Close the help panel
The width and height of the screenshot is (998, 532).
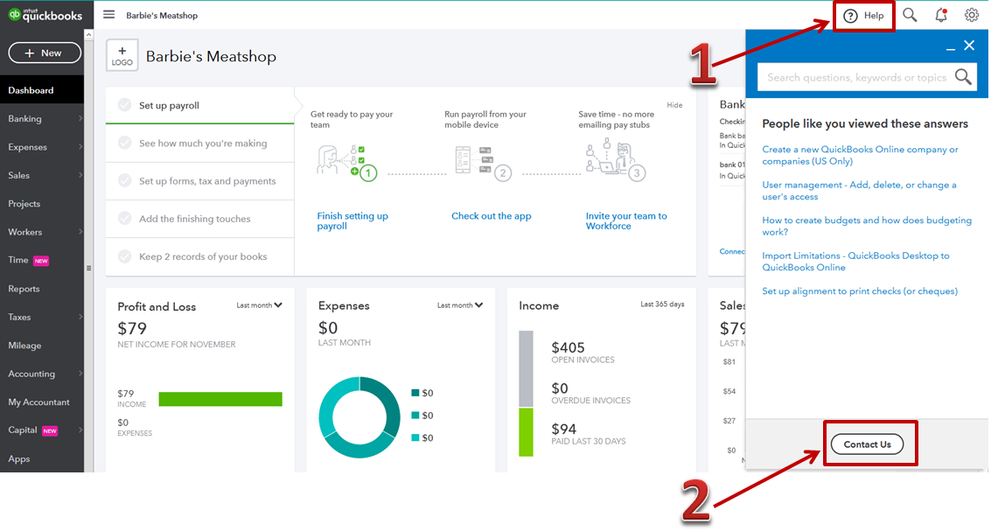coord(969,45)
